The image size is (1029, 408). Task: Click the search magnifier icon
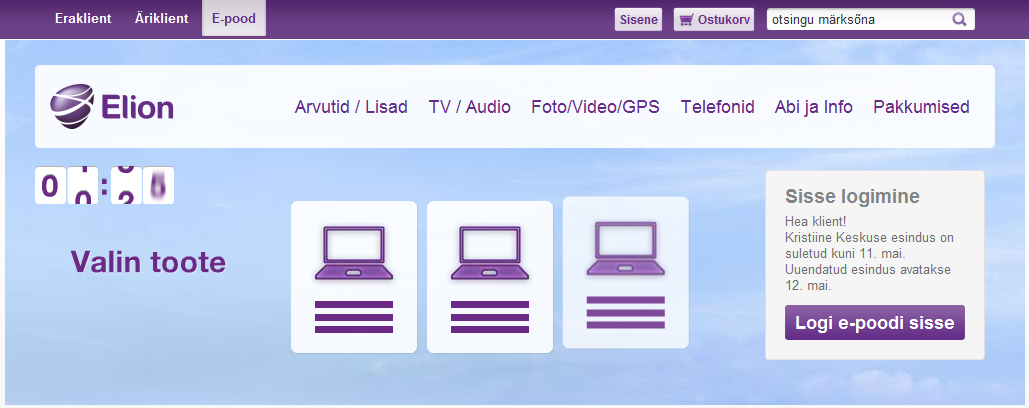click(959, 20)
